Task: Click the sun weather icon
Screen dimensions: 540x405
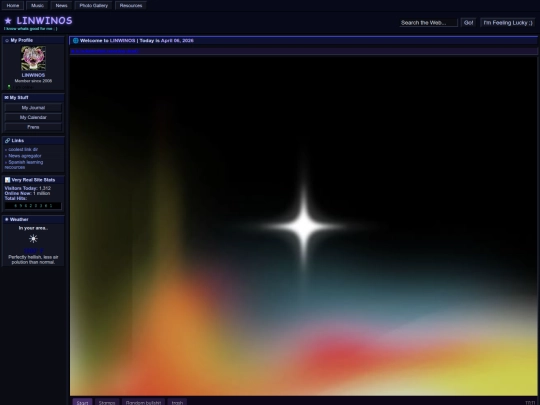Action: click(x=33, y=238)
